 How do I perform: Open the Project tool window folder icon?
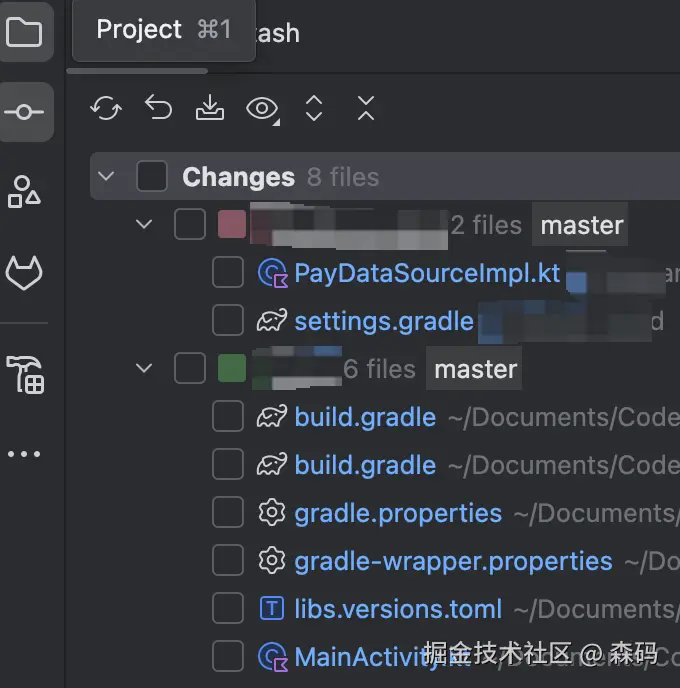coord(25,33)
